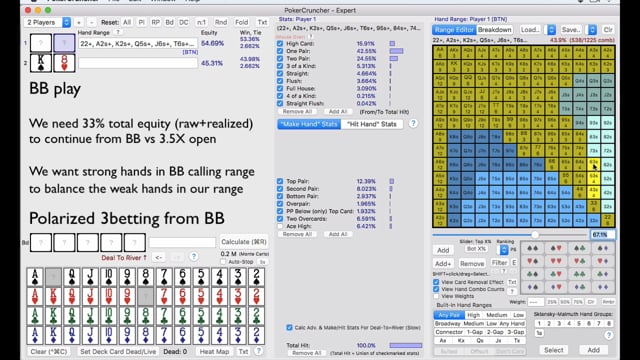
Task: Select the 5 of hearts deck card
Action: tap(201, 297)
